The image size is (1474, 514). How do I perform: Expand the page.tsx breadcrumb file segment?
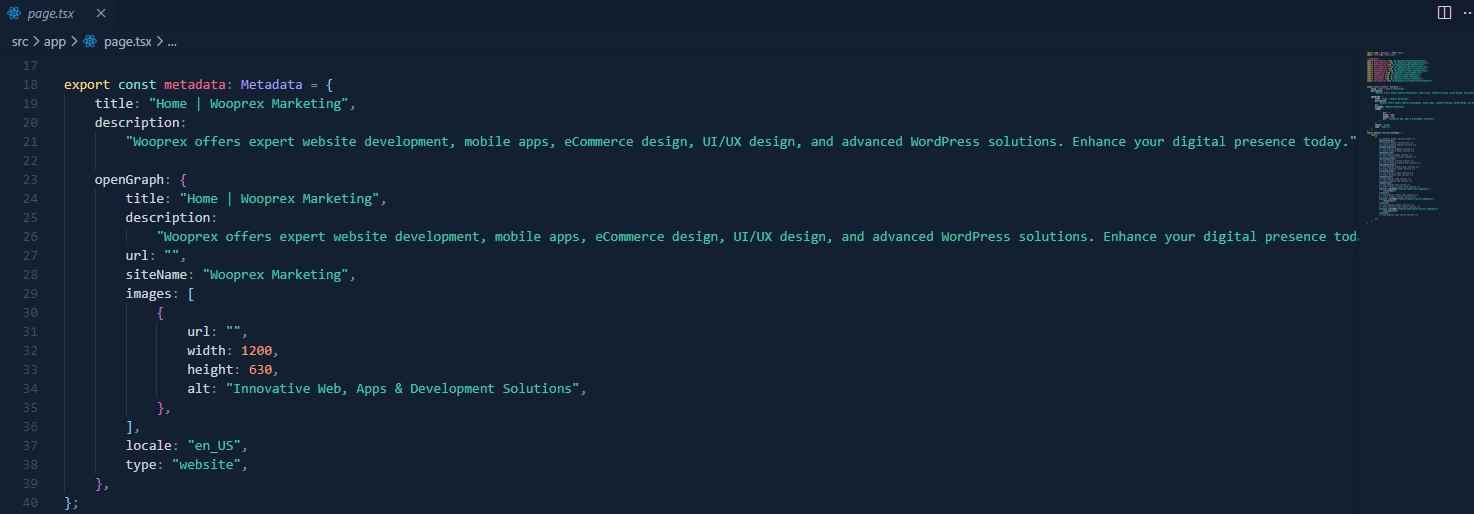pos(127,42)
